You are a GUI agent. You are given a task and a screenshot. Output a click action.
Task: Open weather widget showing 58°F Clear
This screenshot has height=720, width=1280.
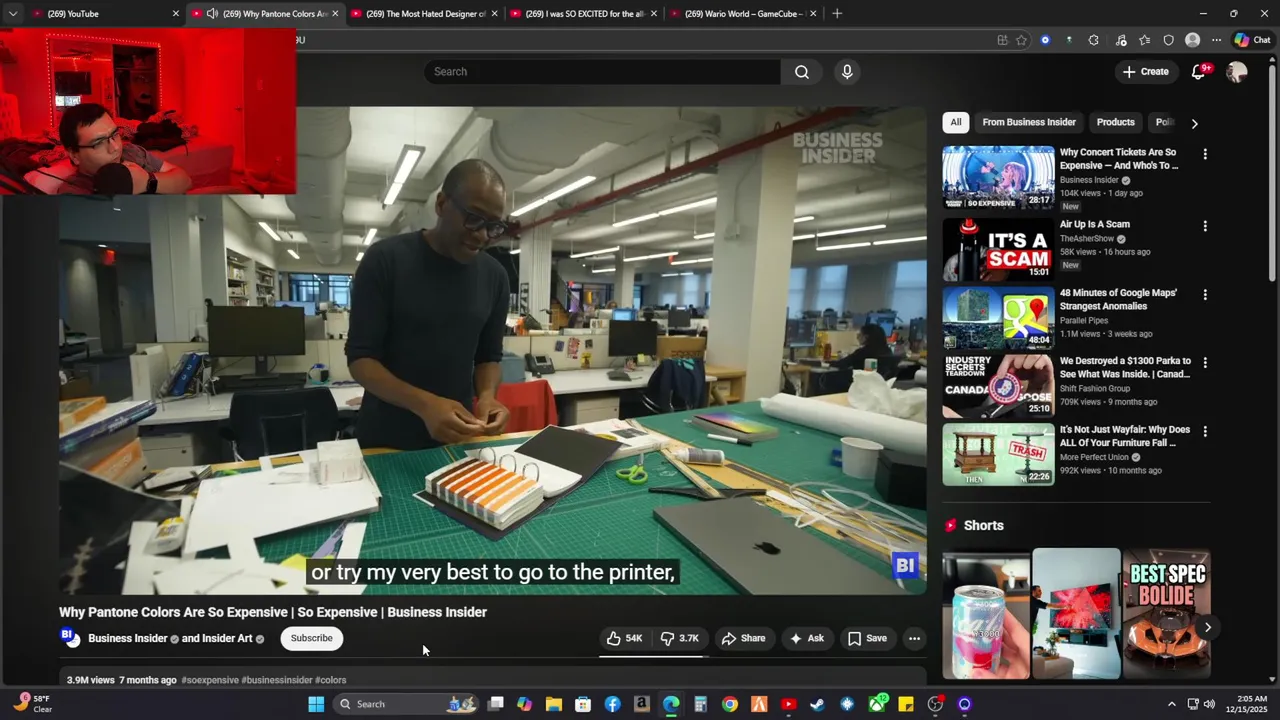coord(31,704)
